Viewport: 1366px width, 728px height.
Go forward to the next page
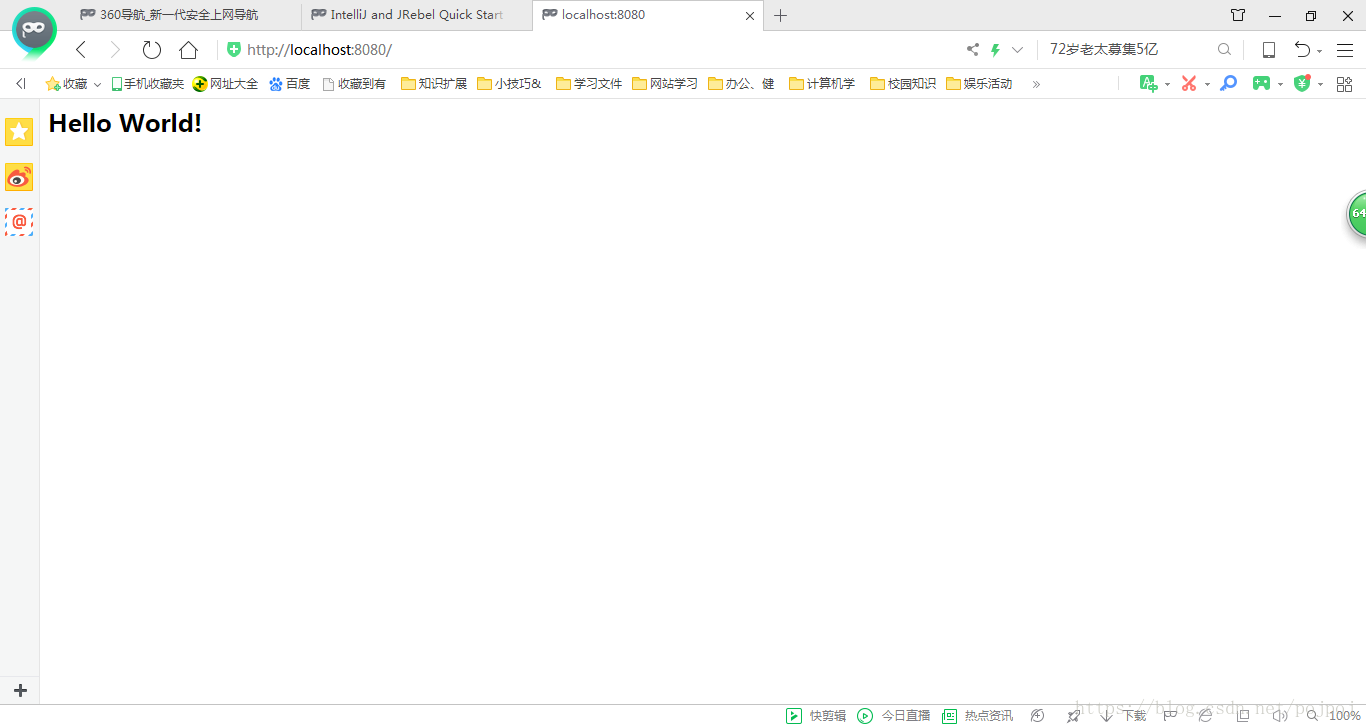(114, 50)
